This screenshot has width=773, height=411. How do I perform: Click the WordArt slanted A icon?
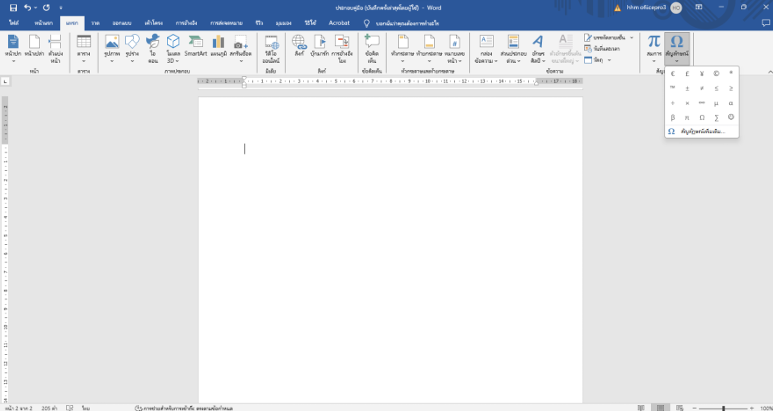point(537,46)
